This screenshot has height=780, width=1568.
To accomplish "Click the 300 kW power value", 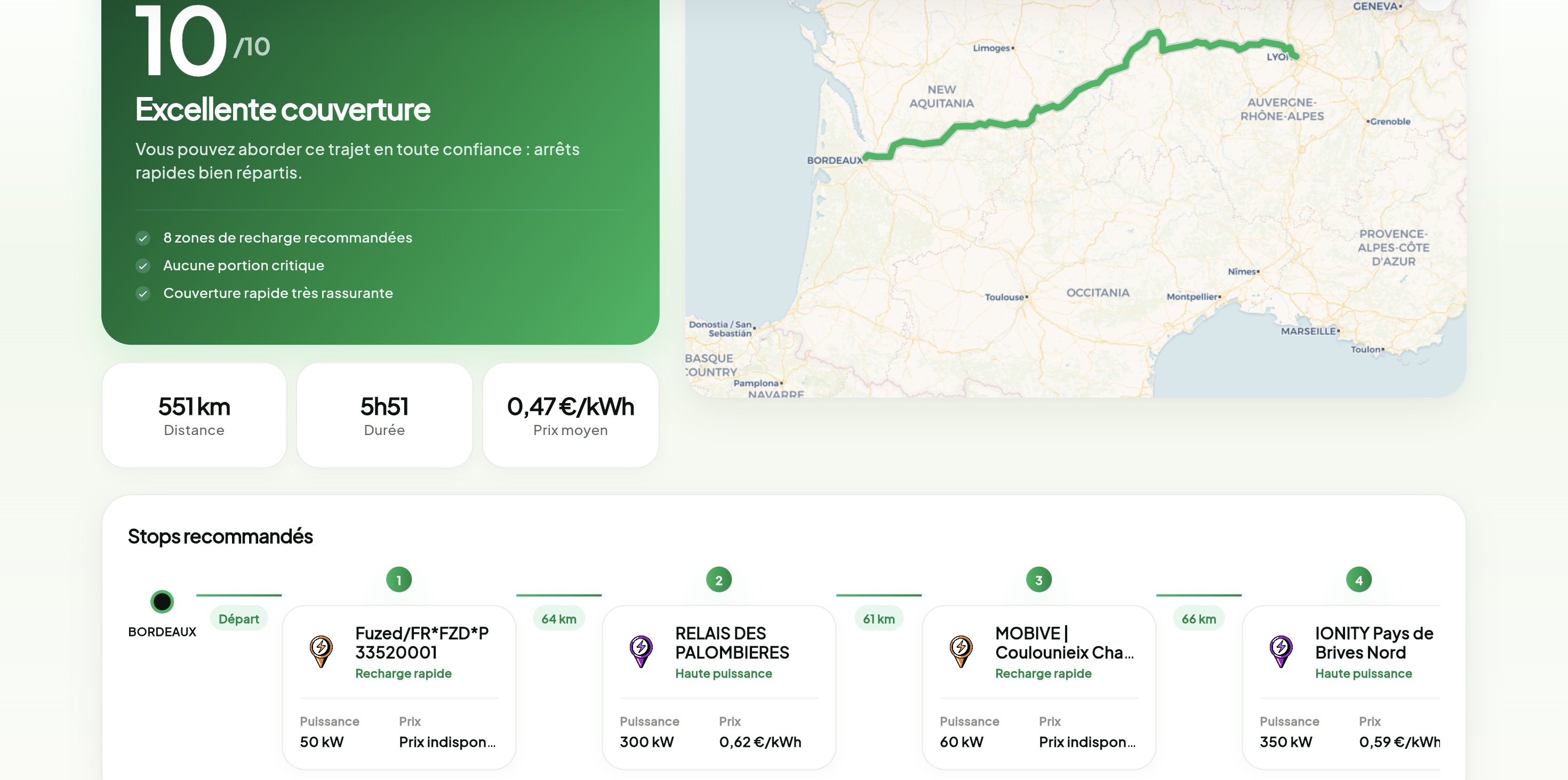I will (646, 742).
